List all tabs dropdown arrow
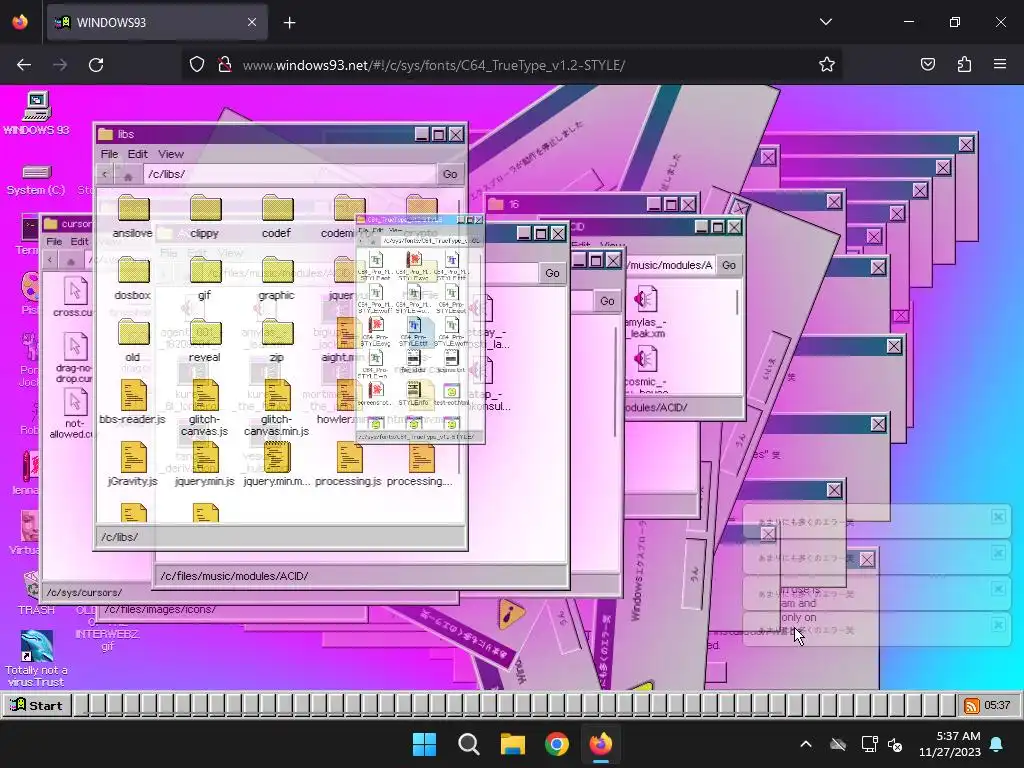This screenshot has height=768, width=1024. tap(825, 22)
